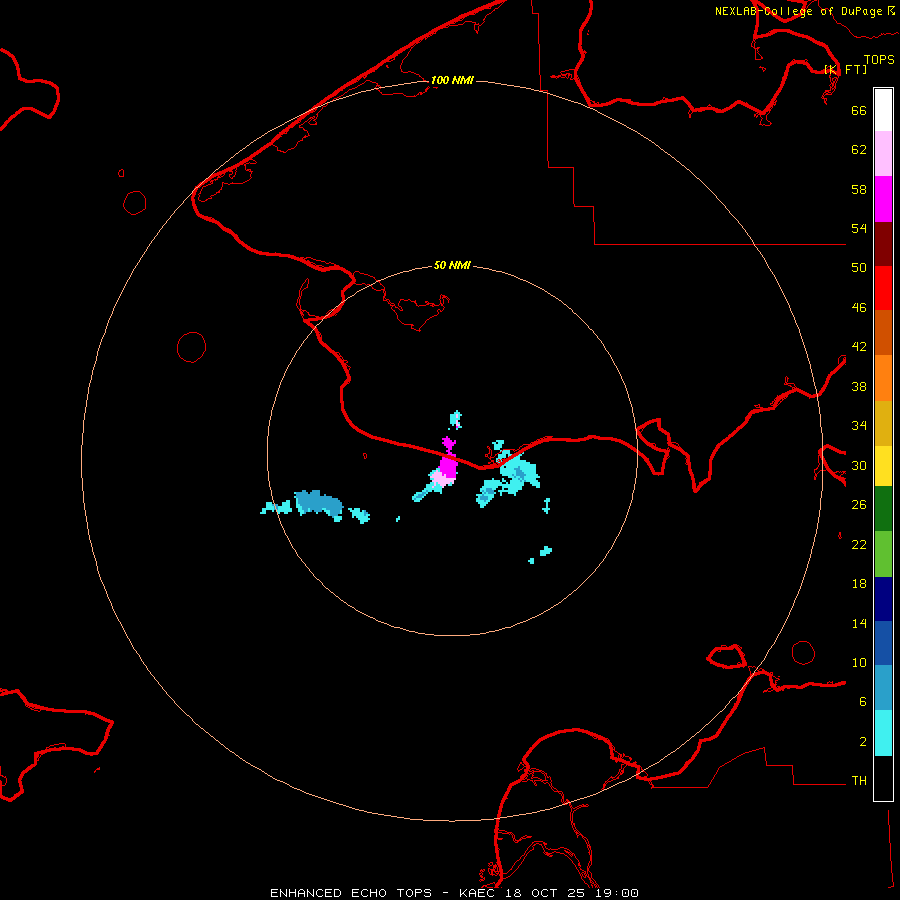The image size is (900, 900).
Task: Click the large magenta echo near radar center
Action: pos(448,468)
